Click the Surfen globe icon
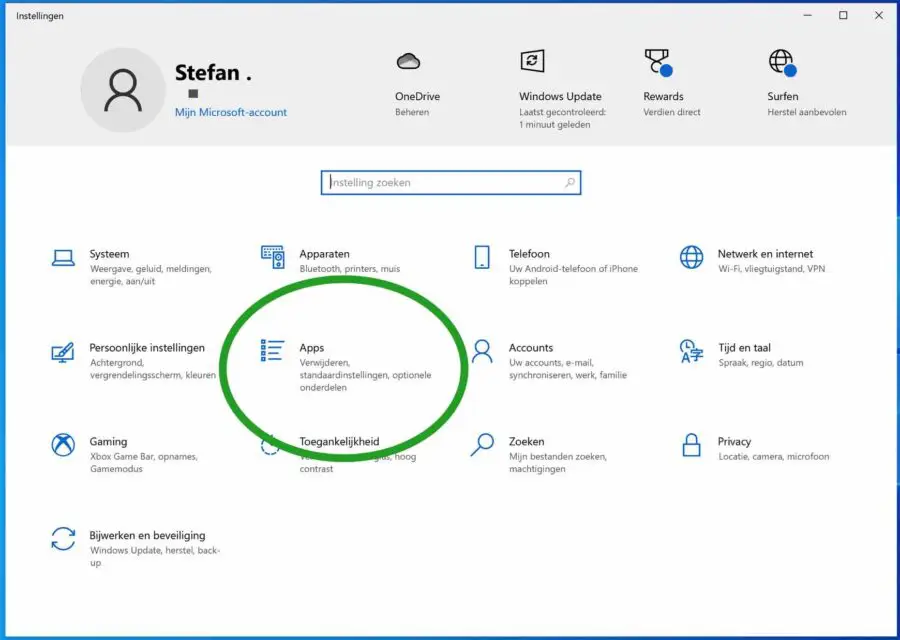Image resolution: width=900 pixels, height=640 pixels. pyautogui.click(x=782, y=62)
